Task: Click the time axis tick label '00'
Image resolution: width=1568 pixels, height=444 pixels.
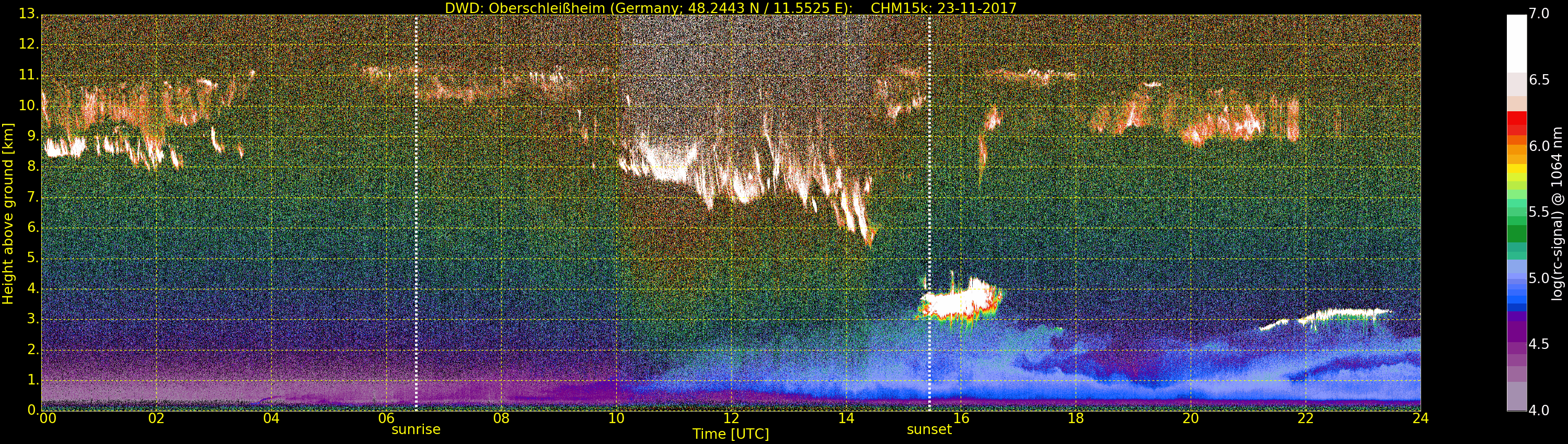Action: (48, 418)
